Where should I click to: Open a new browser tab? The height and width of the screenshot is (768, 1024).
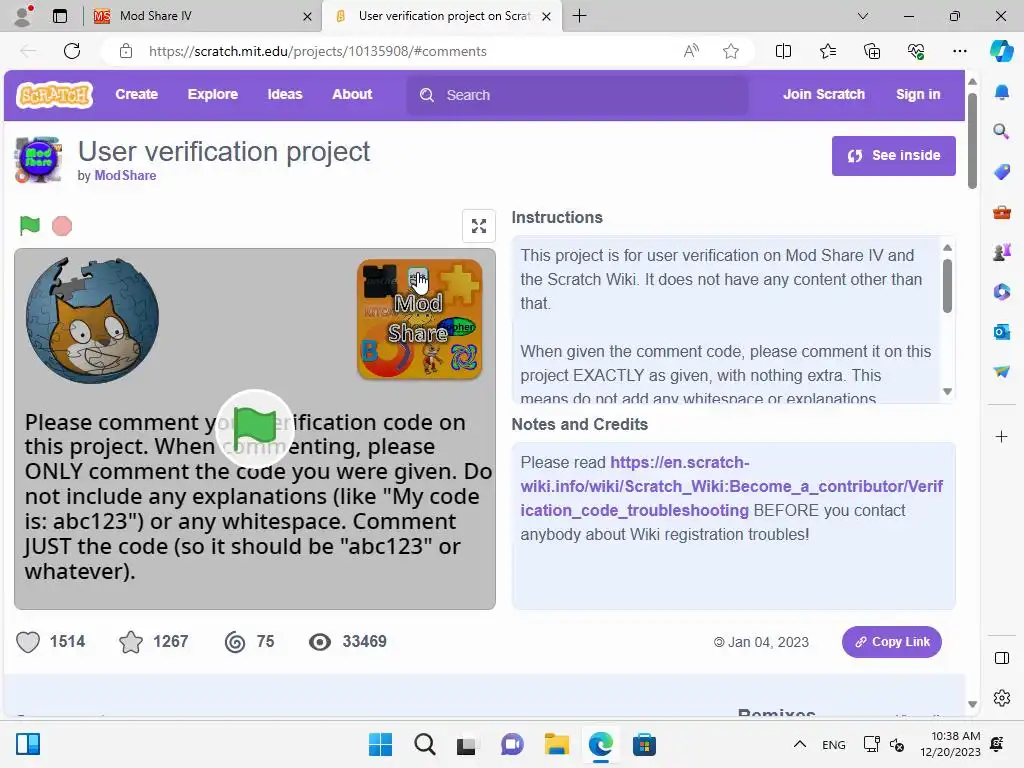coord(579,16)
